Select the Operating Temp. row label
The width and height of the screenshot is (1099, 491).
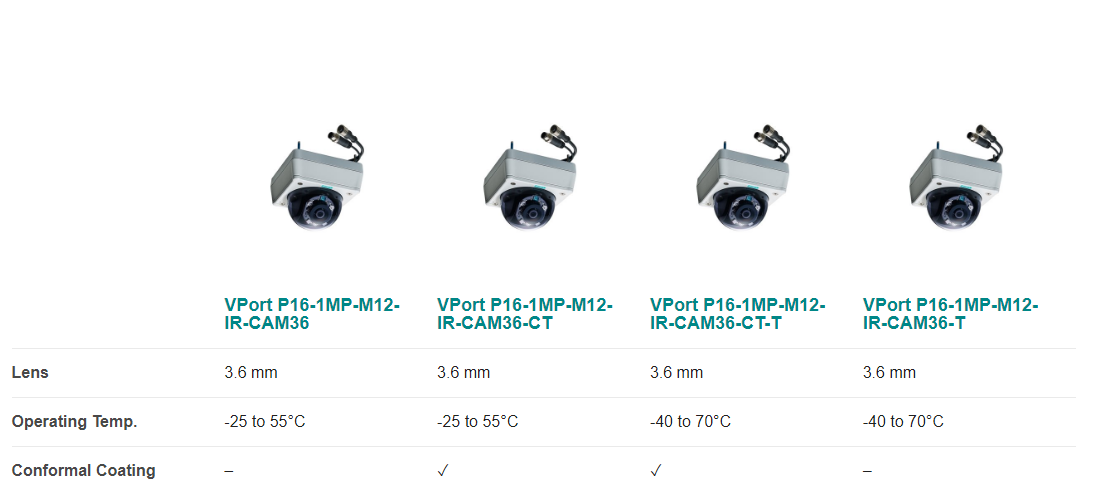click(x=74, y=422)
